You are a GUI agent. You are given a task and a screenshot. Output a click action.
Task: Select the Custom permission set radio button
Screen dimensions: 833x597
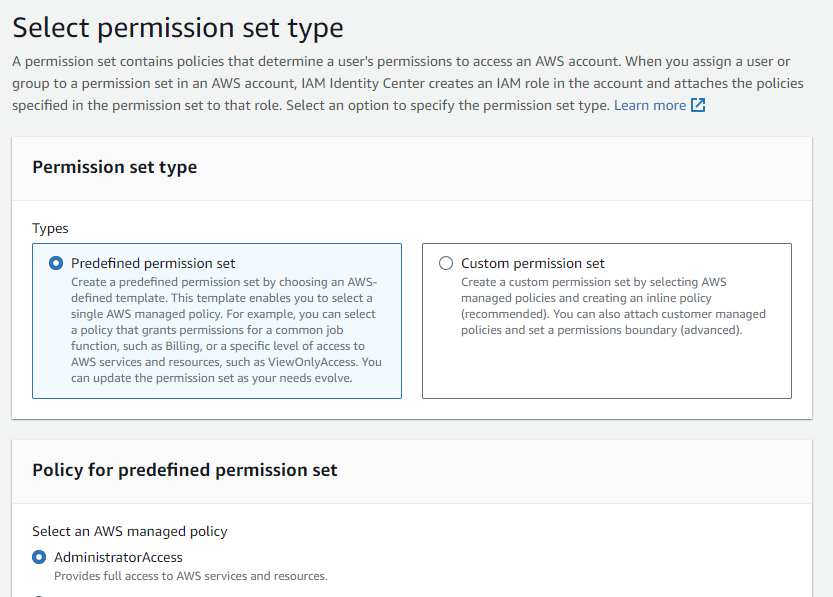(x=446, y=264)
